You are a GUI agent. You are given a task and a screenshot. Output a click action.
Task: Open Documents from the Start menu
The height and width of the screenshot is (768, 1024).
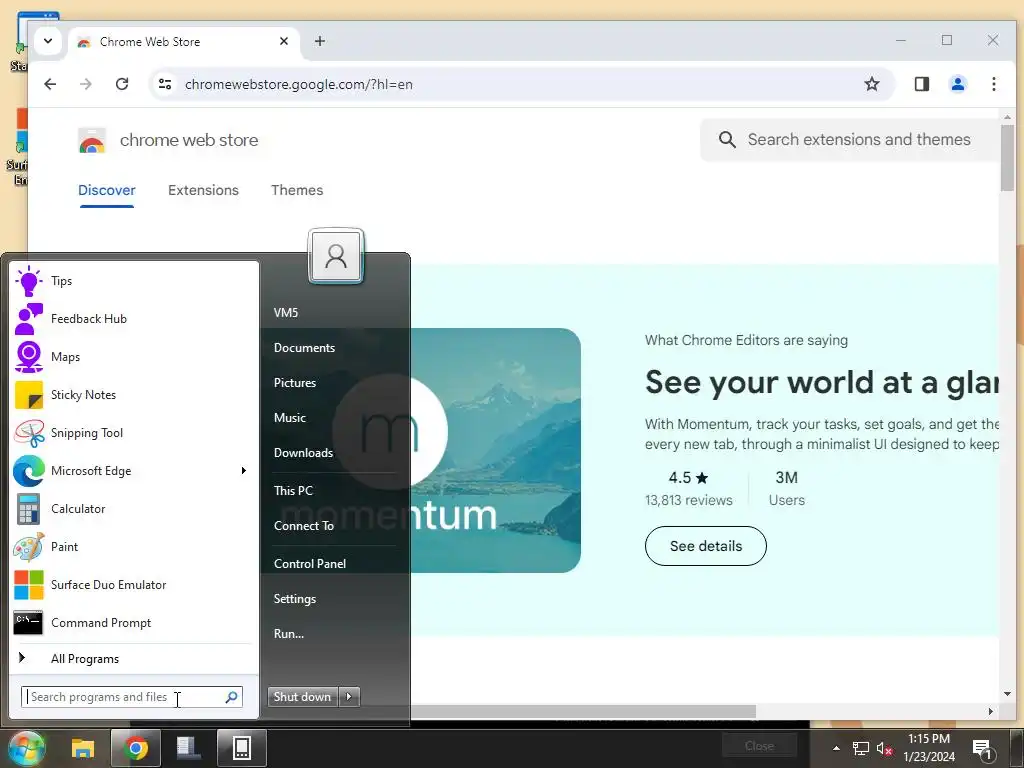click(304, 348)
